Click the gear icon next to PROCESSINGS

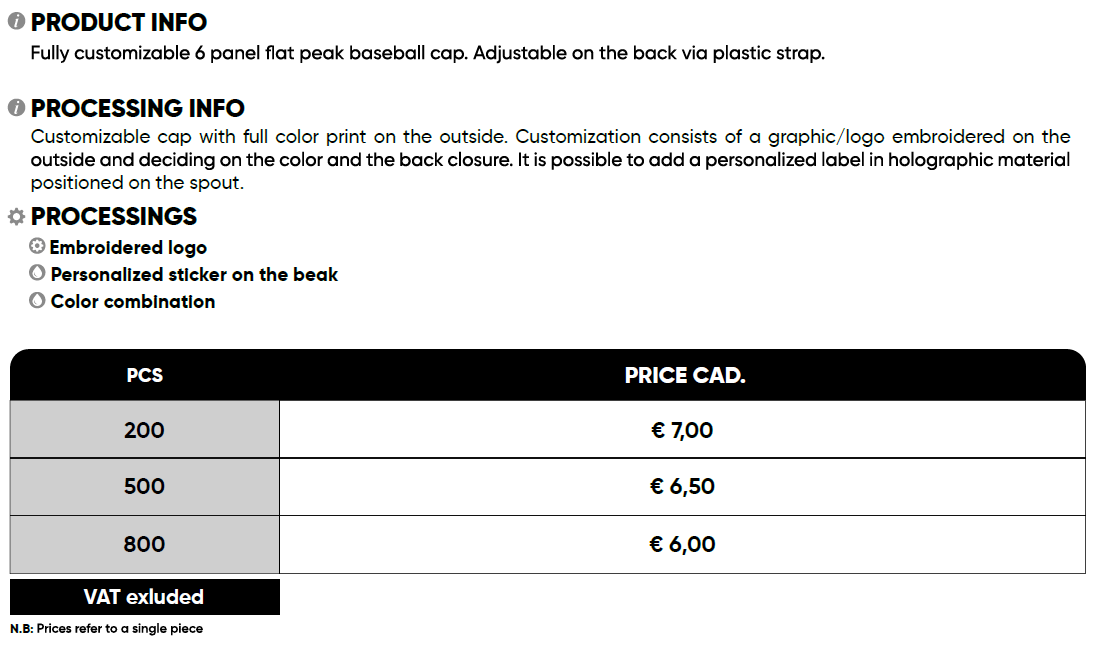(16, 216)
